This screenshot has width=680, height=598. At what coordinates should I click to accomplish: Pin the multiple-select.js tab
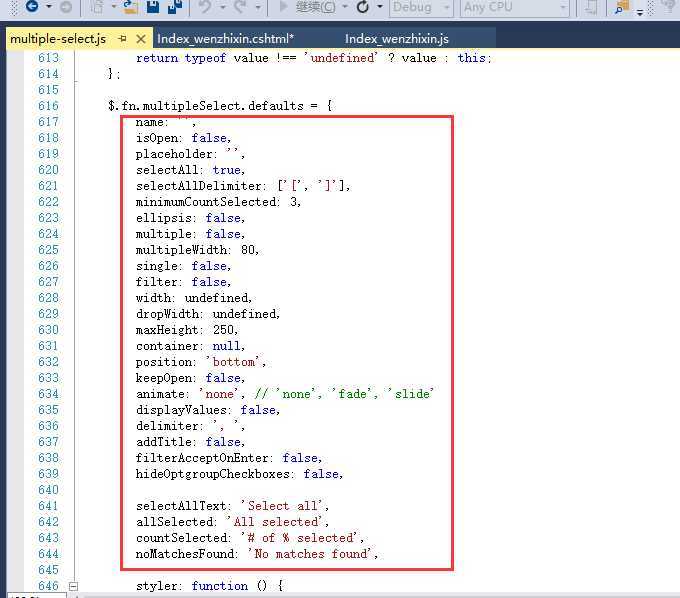coord(122,39)
